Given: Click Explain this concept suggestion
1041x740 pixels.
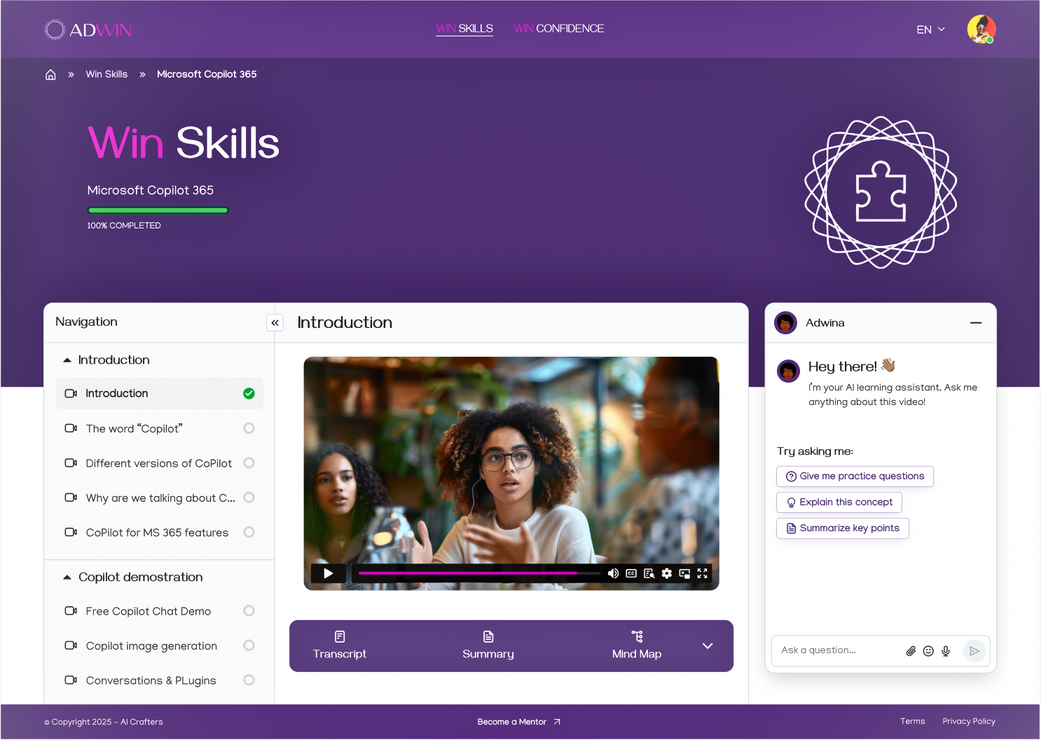Looking at the screenshot, I should tap(839, 502).
